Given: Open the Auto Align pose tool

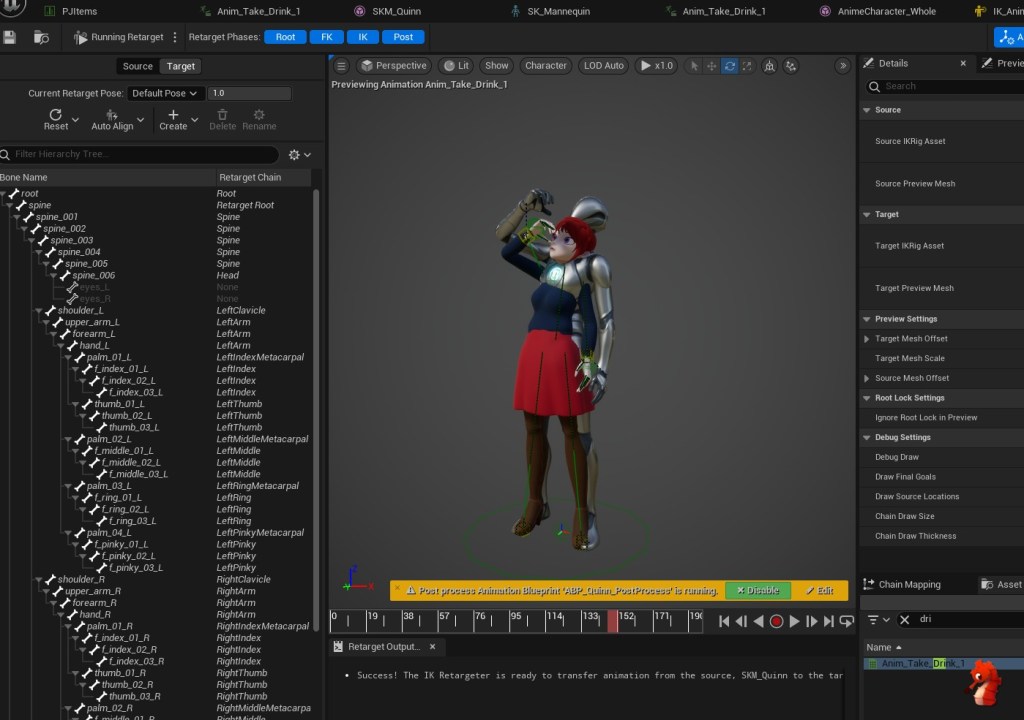Looking at the screenshot, I should [112, 119].
